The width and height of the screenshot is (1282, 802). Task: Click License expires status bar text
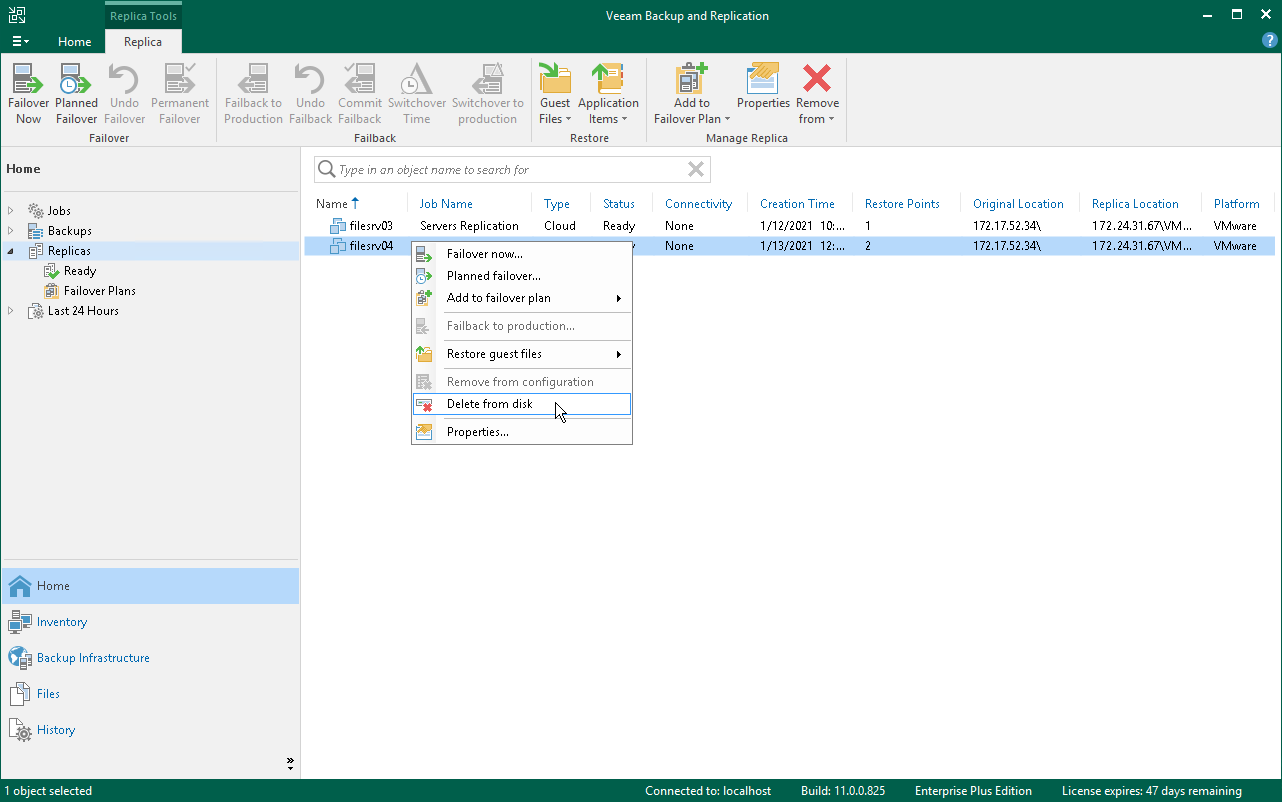[x=1151, y=791]
